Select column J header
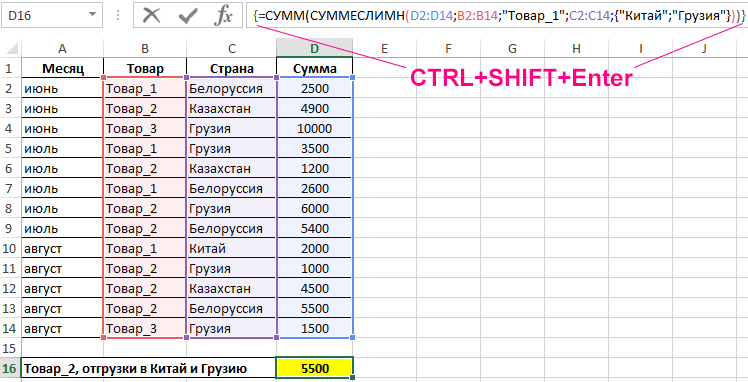The height and width of the screenshot is (382, 748). (x=704, y=48)
